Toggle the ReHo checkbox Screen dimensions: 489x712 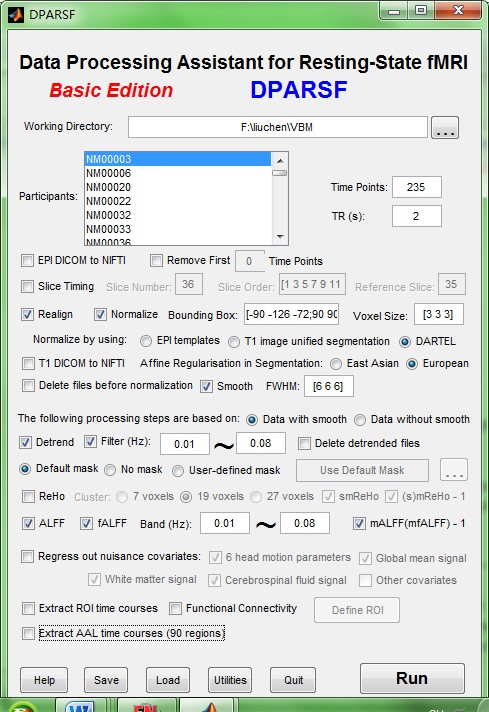tap(28, 496)
